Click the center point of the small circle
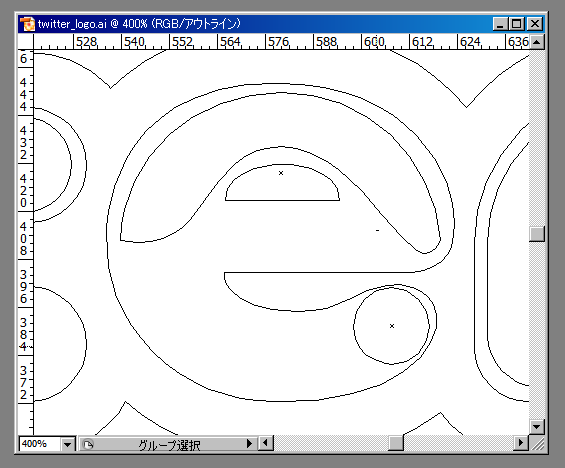 tap(392, 326)
